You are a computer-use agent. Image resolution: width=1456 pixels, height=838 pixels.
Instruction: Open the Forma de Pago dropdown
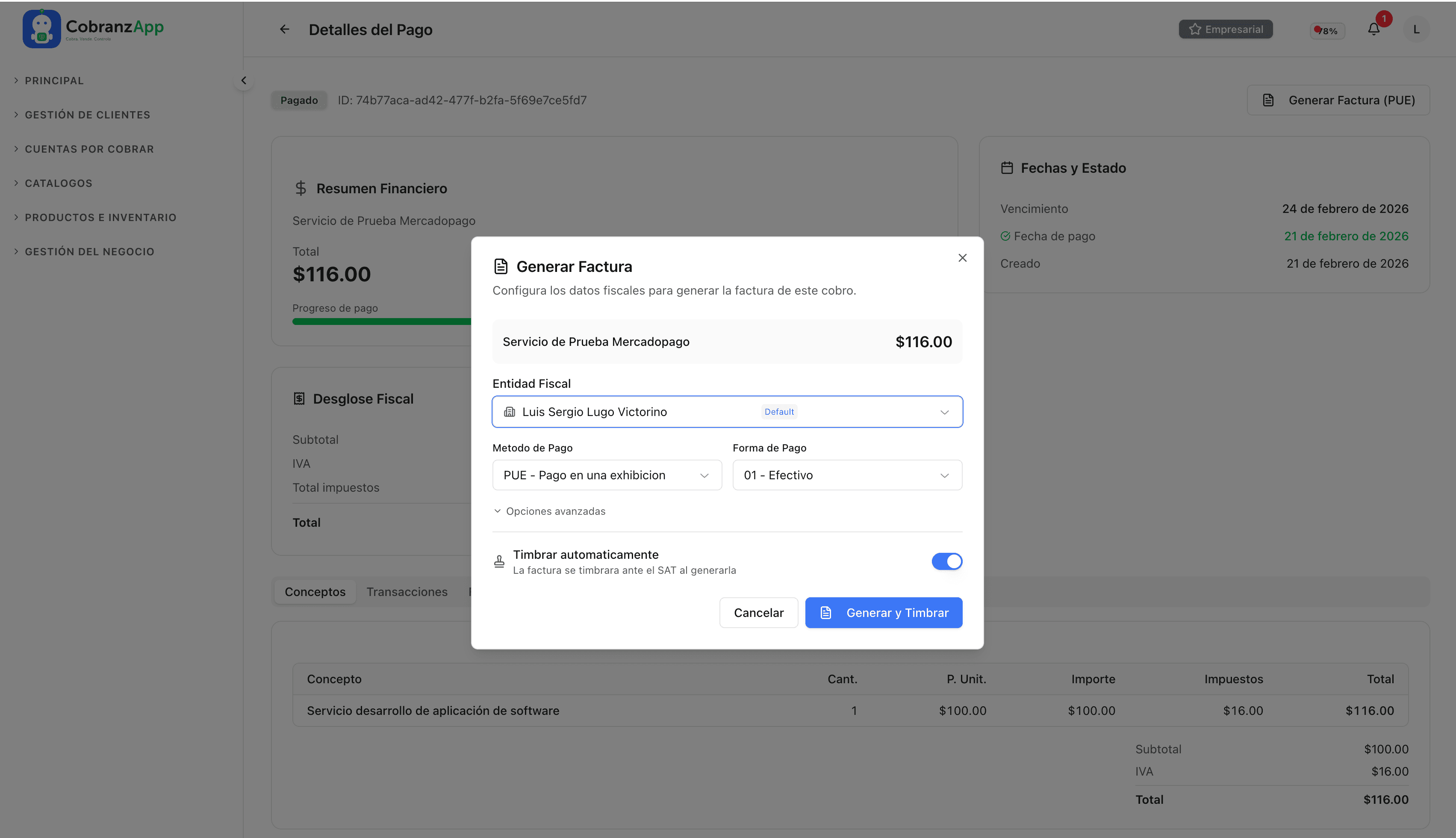click(846, 475)
